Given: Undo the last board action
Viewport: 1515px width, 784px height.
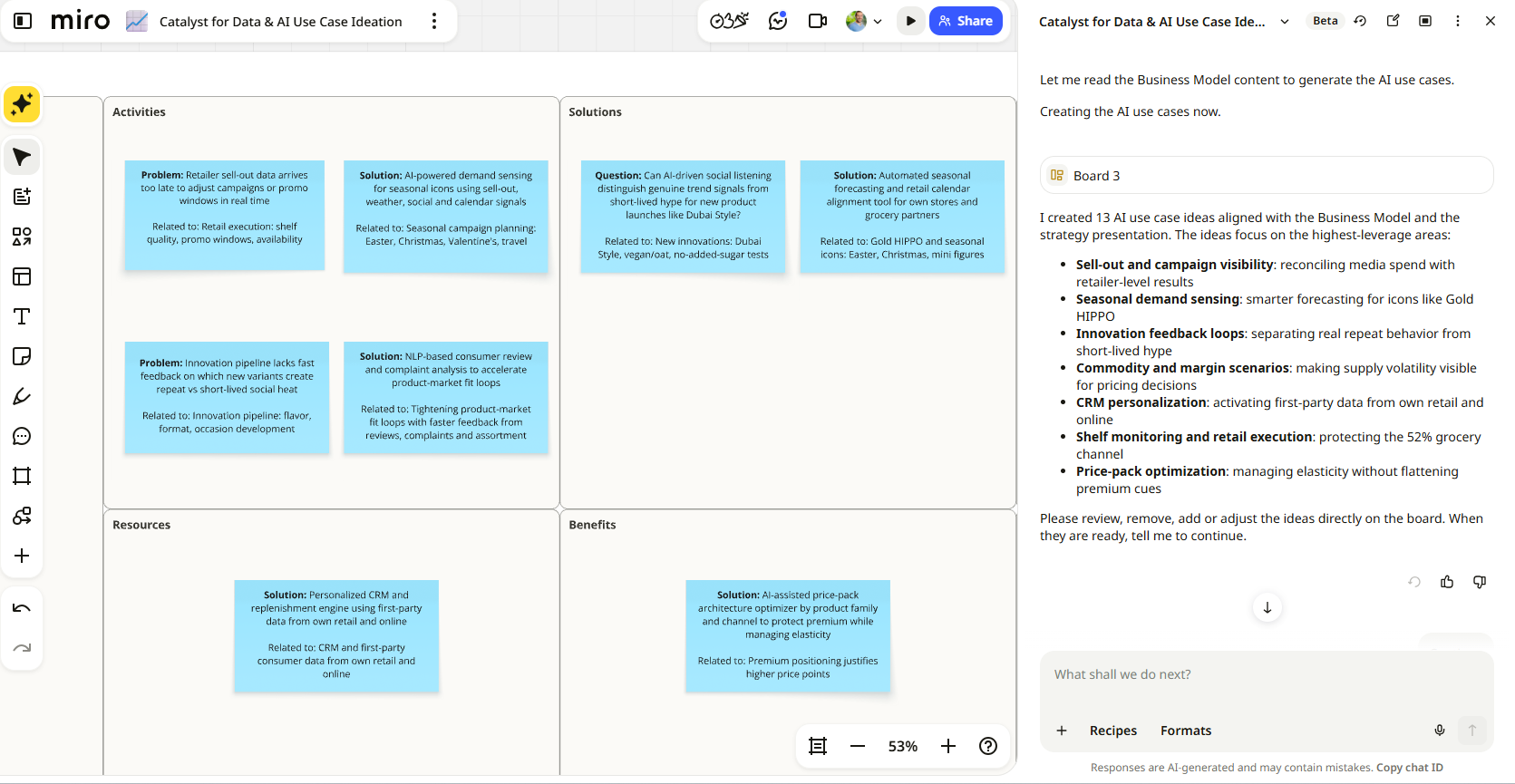Looking at the screenshot, I should (x=22, y=608).
